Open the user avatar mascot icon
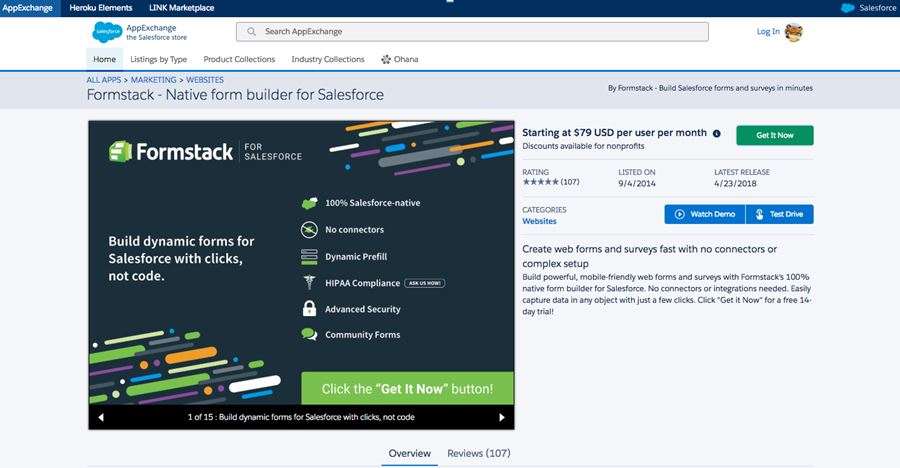The width and height of the screenshot is (900, 468). [794, 32]
